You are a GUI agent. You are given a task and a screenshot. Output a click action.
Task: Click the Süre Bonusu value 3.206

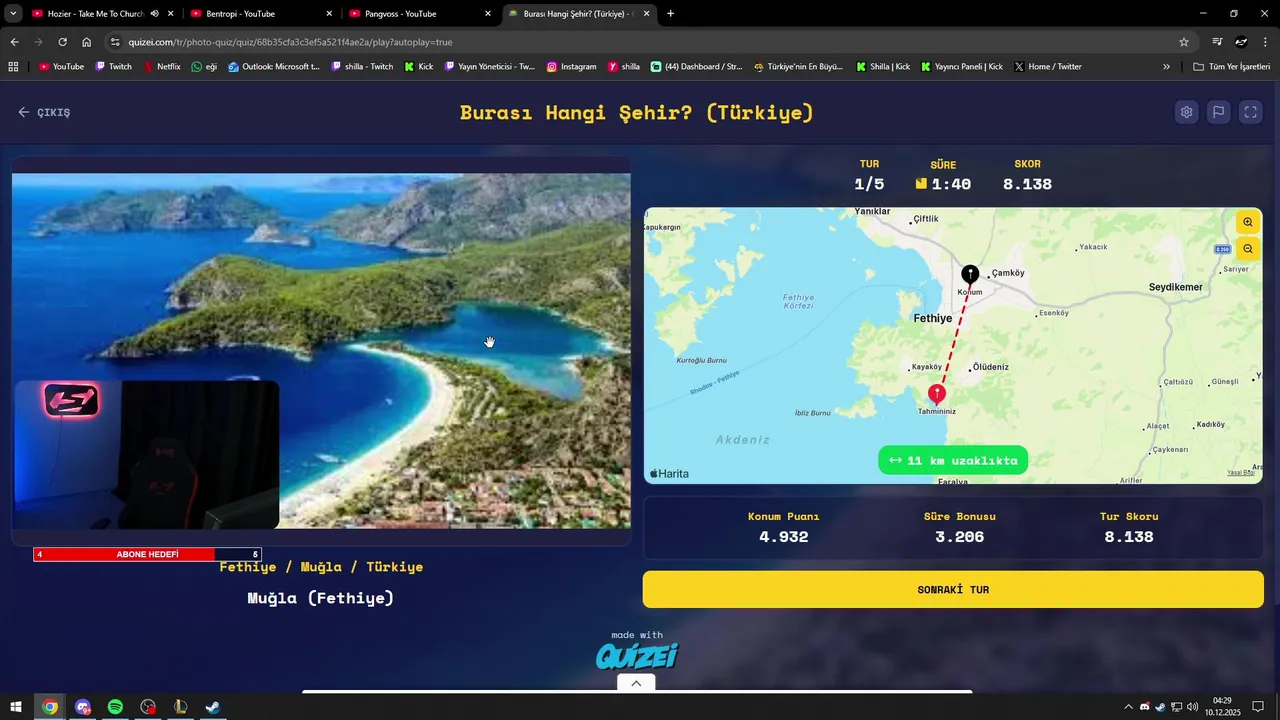click(x=959, y=537)
